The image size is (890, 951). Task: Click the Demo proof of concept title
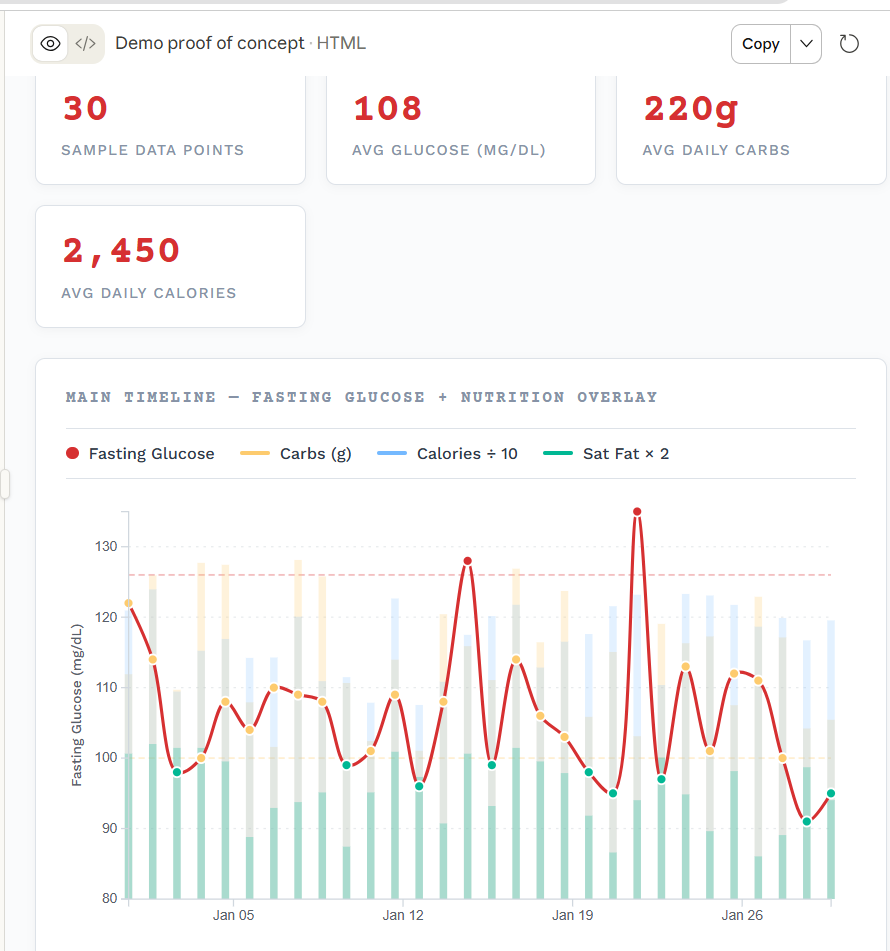click(x=210, y=44)
